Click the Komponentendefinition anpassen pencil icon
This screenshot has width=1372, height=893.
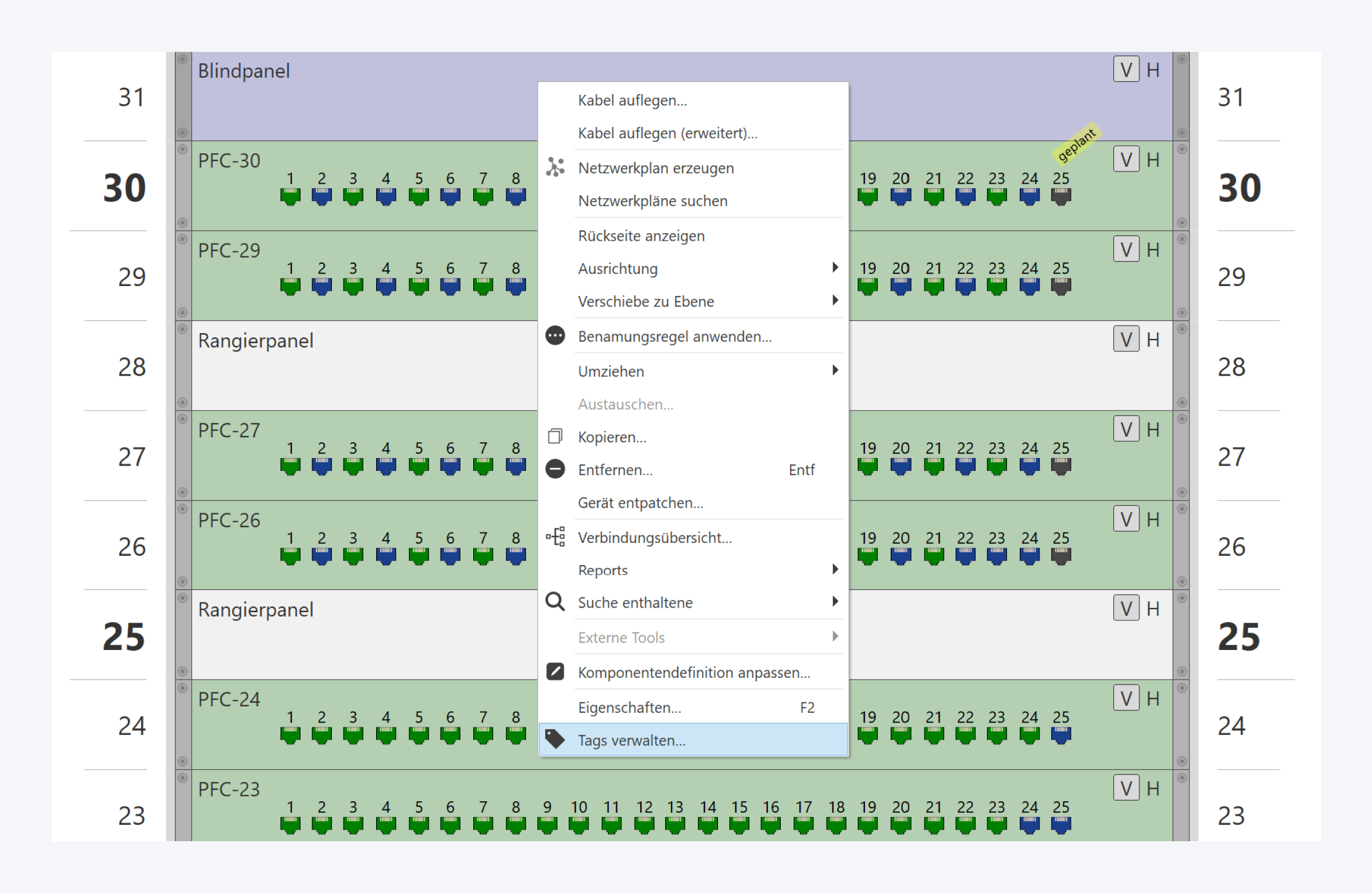555,671
